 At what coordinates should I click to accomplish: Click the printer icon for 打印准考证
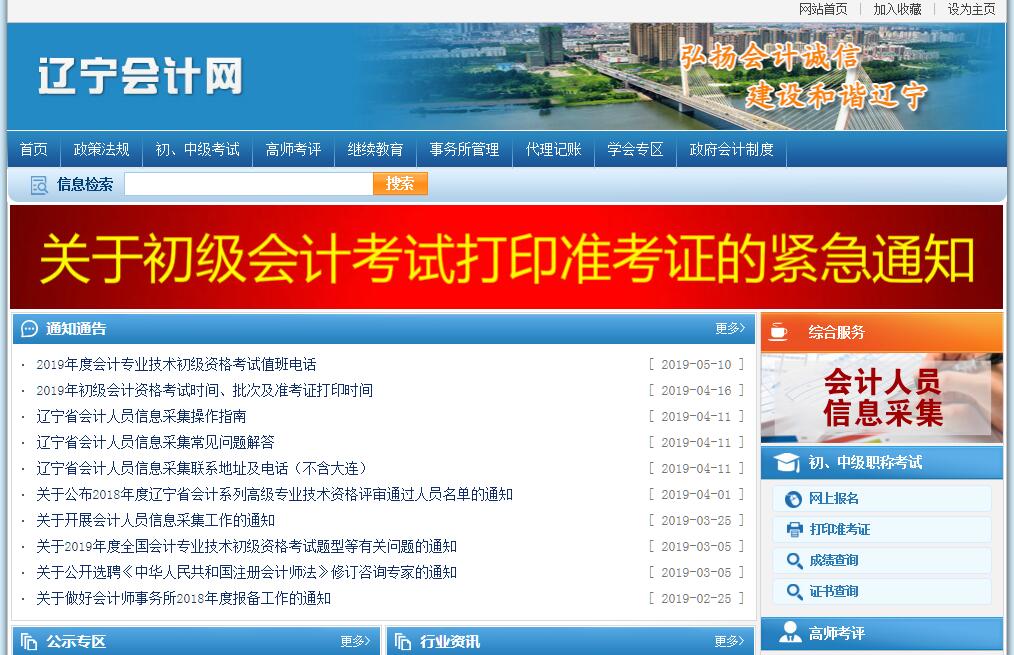(x=794, y=530)
